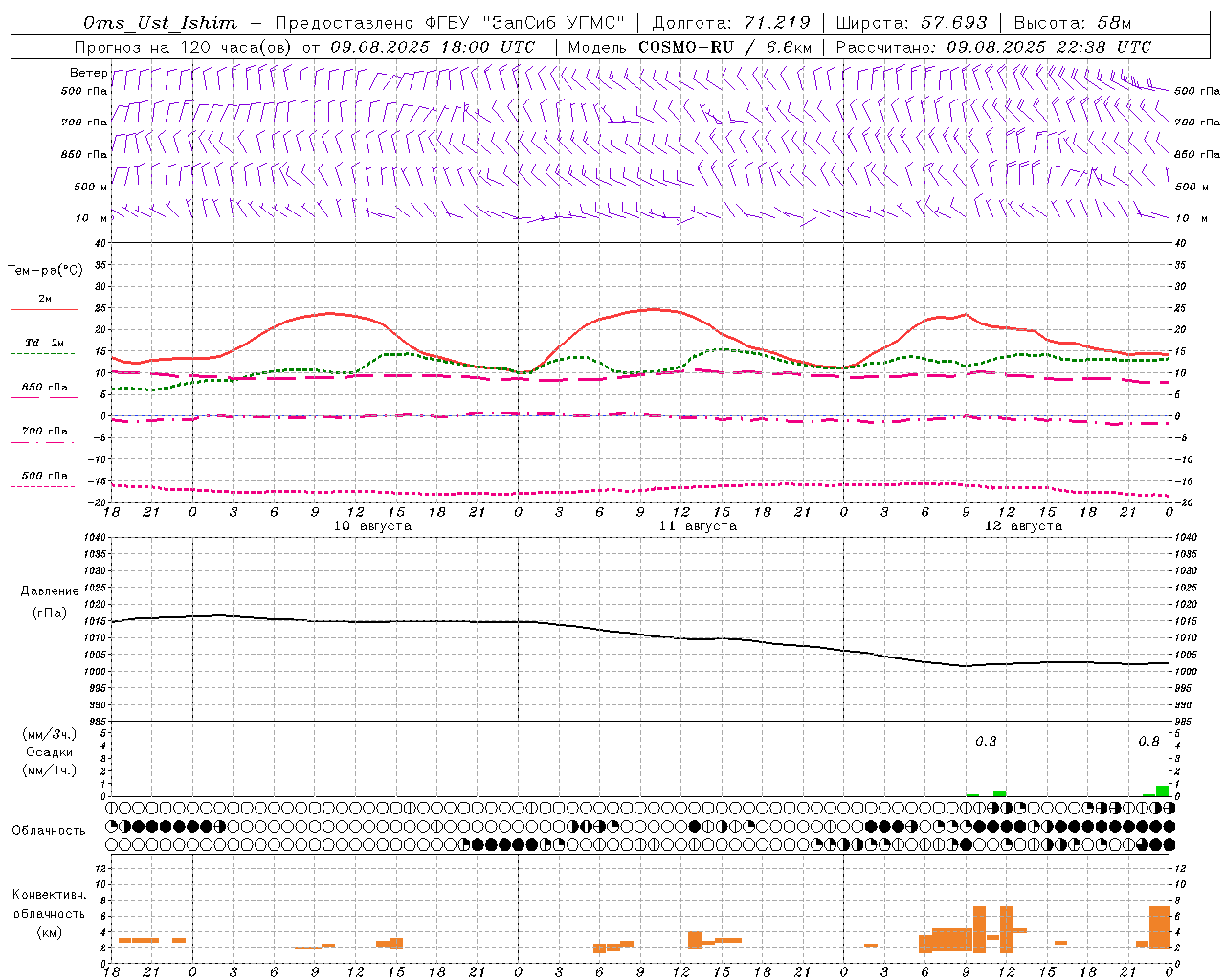Viewport: 1225px width, 980px height.
Task: Click the Ветер panel label
Action: [88, 73]
